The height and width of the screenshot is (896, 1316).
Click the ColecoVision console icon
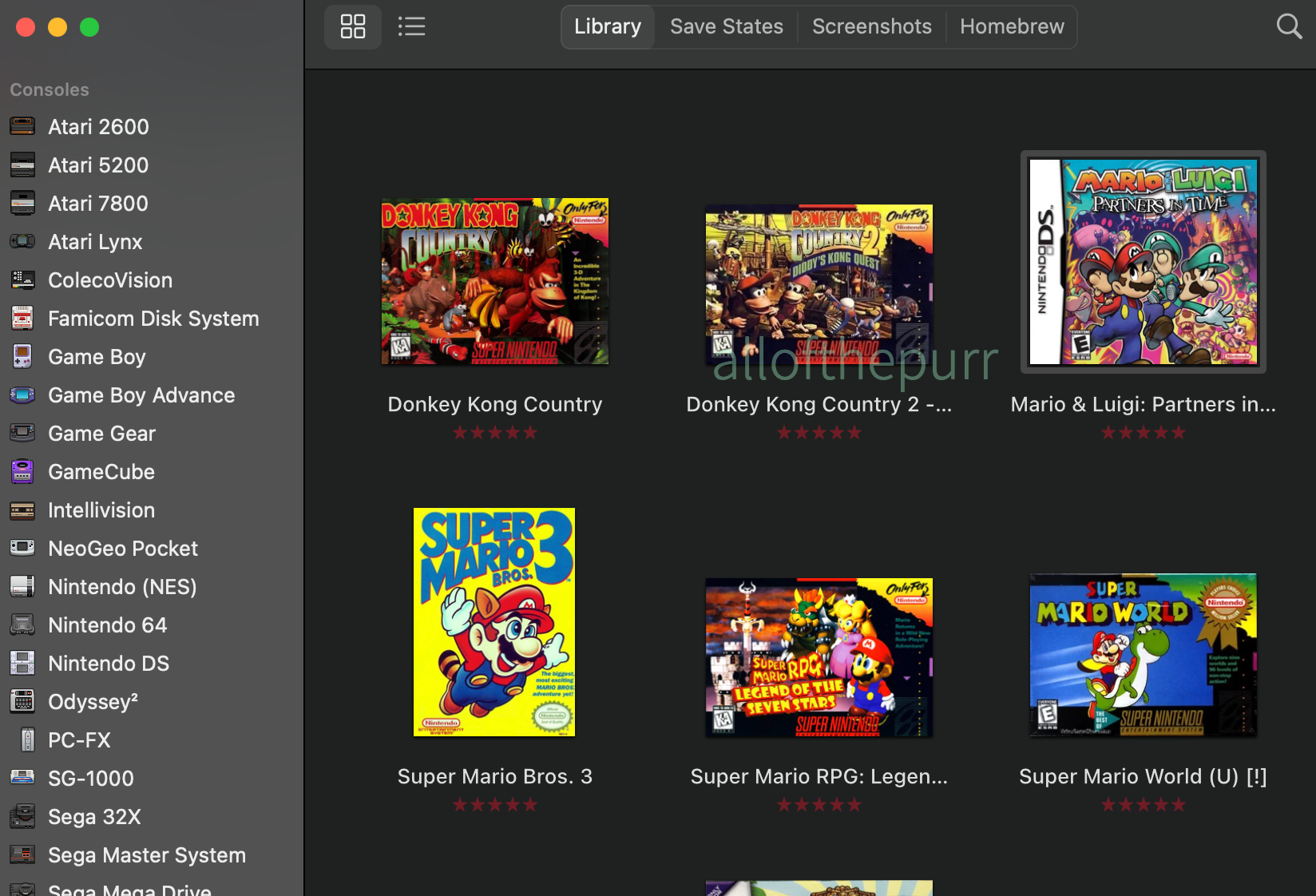22,280
